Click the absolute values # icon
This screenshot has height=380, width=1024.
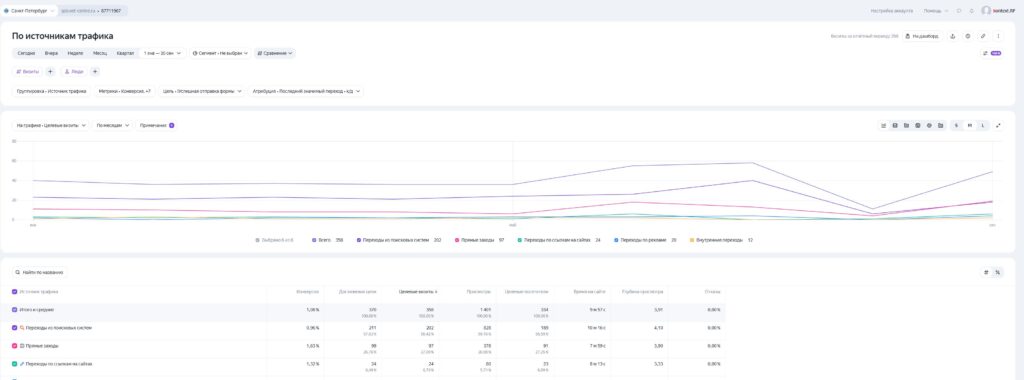[x=986, y=272]
